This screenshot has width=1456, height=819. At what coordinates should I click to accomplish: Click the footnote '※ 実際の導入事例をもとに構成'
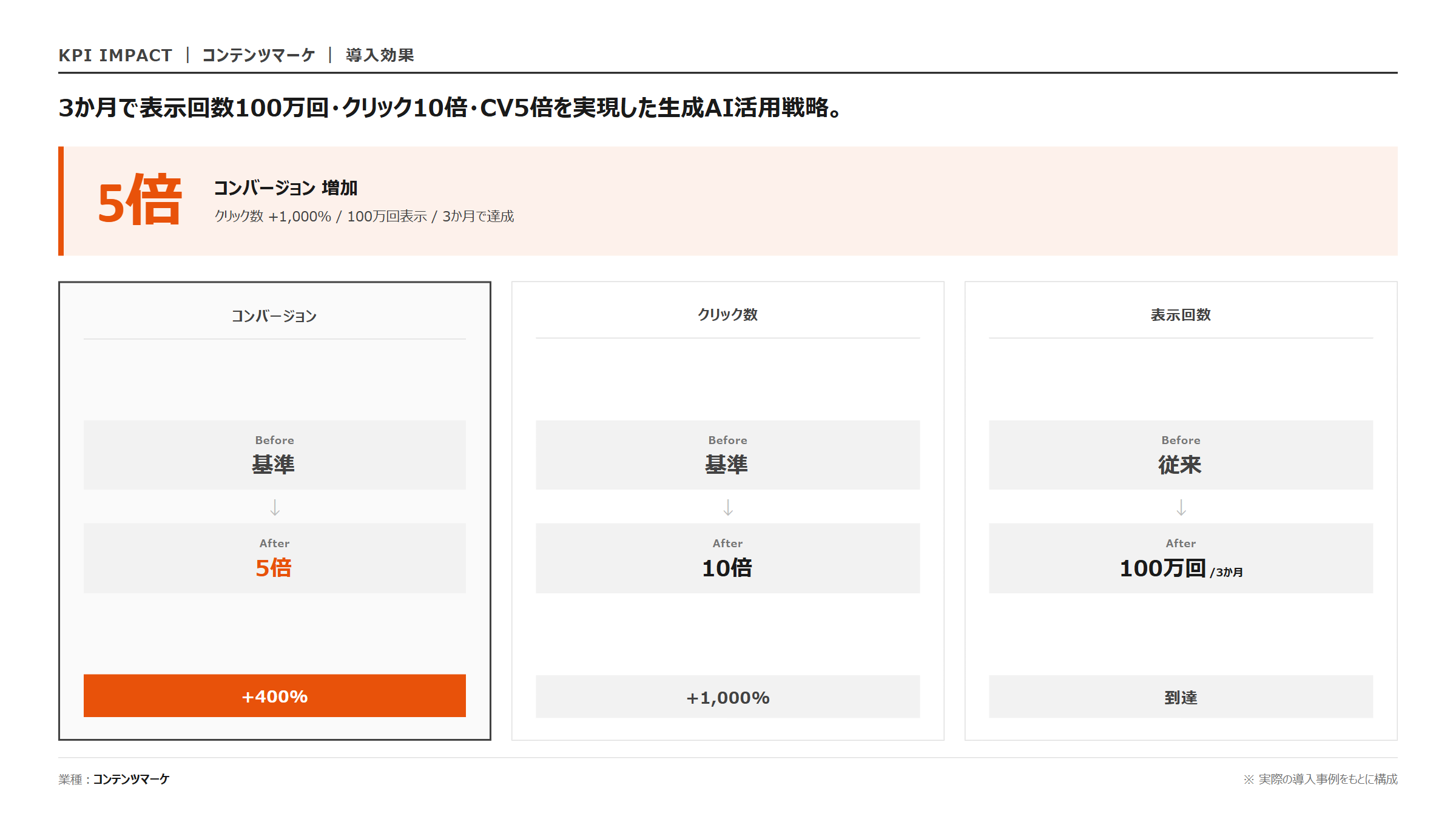[x=1320, y=780]
